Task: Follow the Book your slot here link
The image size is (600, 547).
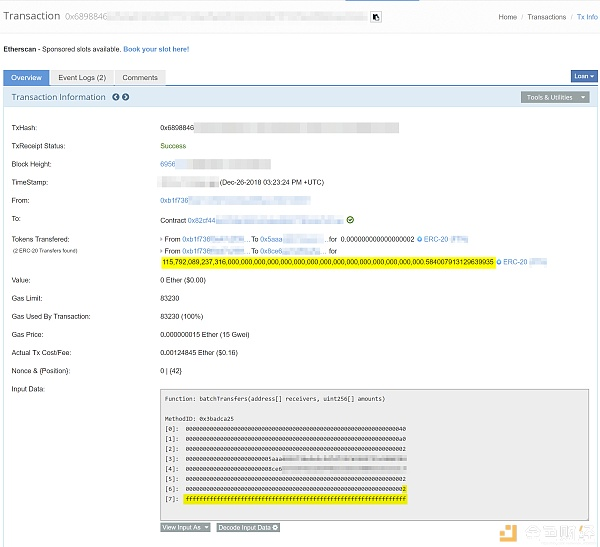Action: coord(156,49)
